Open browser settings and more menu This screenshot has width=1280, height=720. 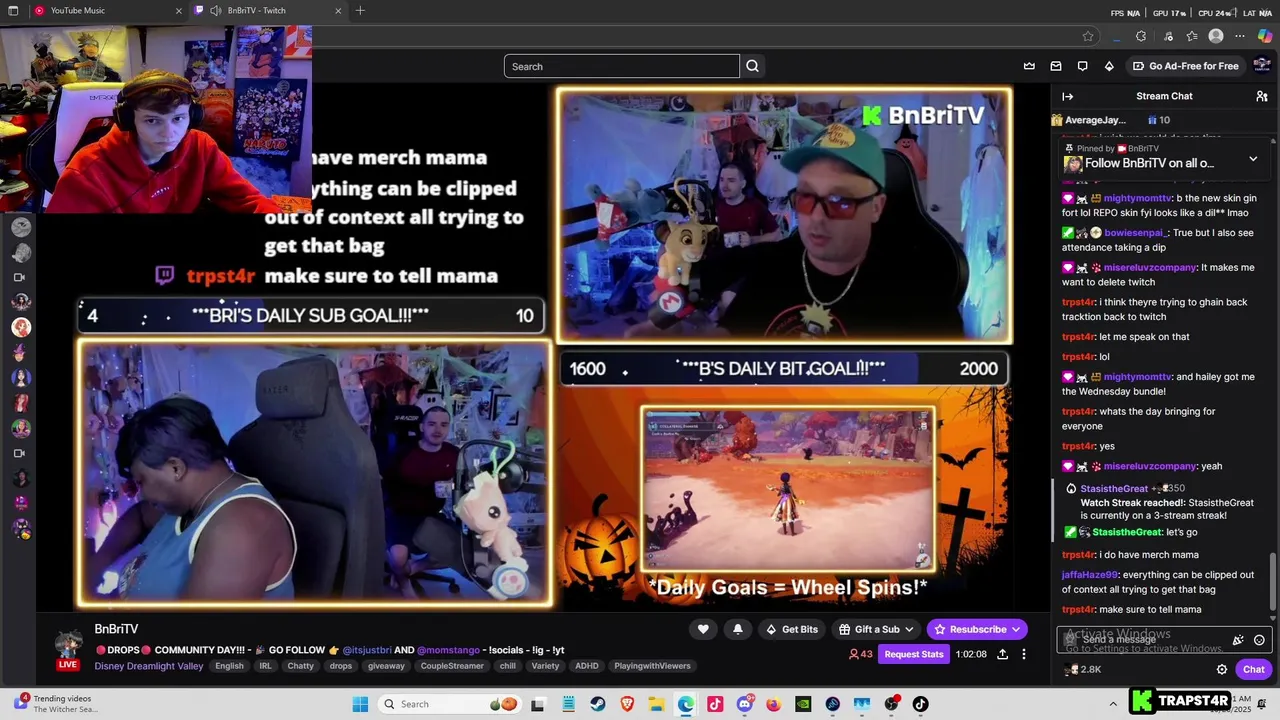pyautogui.click(x=1240, y=36)
